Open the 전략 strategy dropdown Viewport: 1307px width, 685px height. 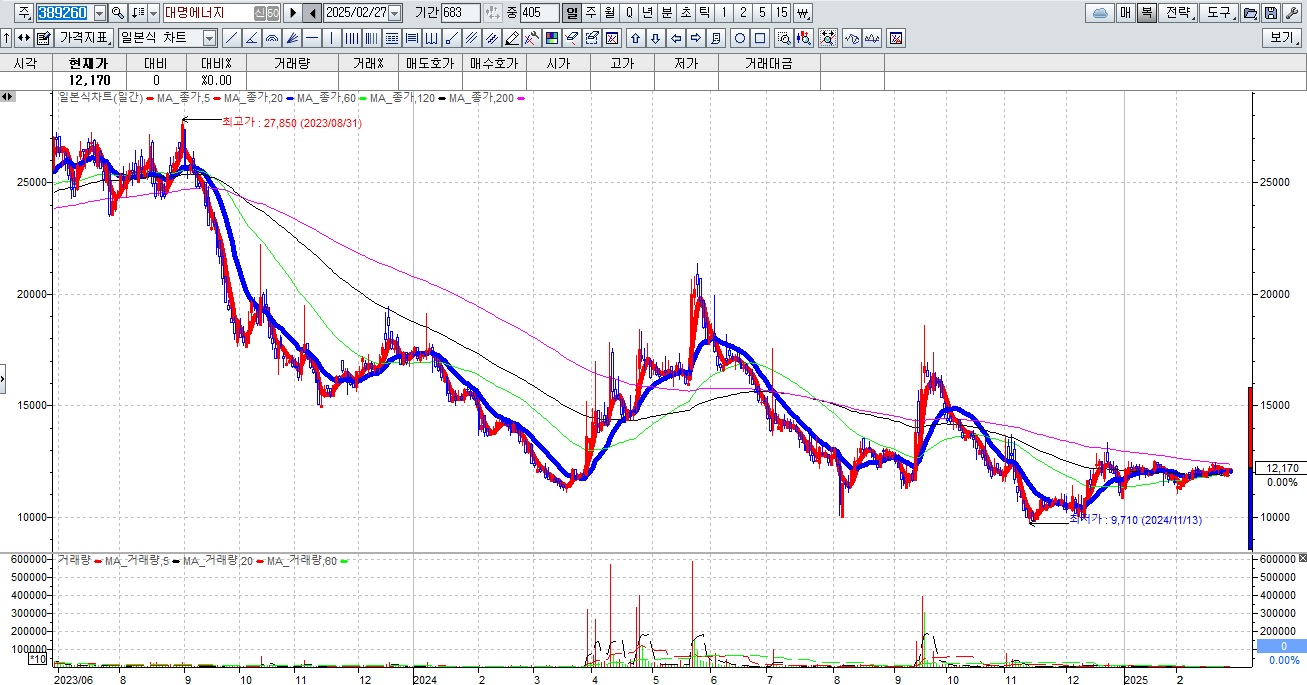(1177, 13)
